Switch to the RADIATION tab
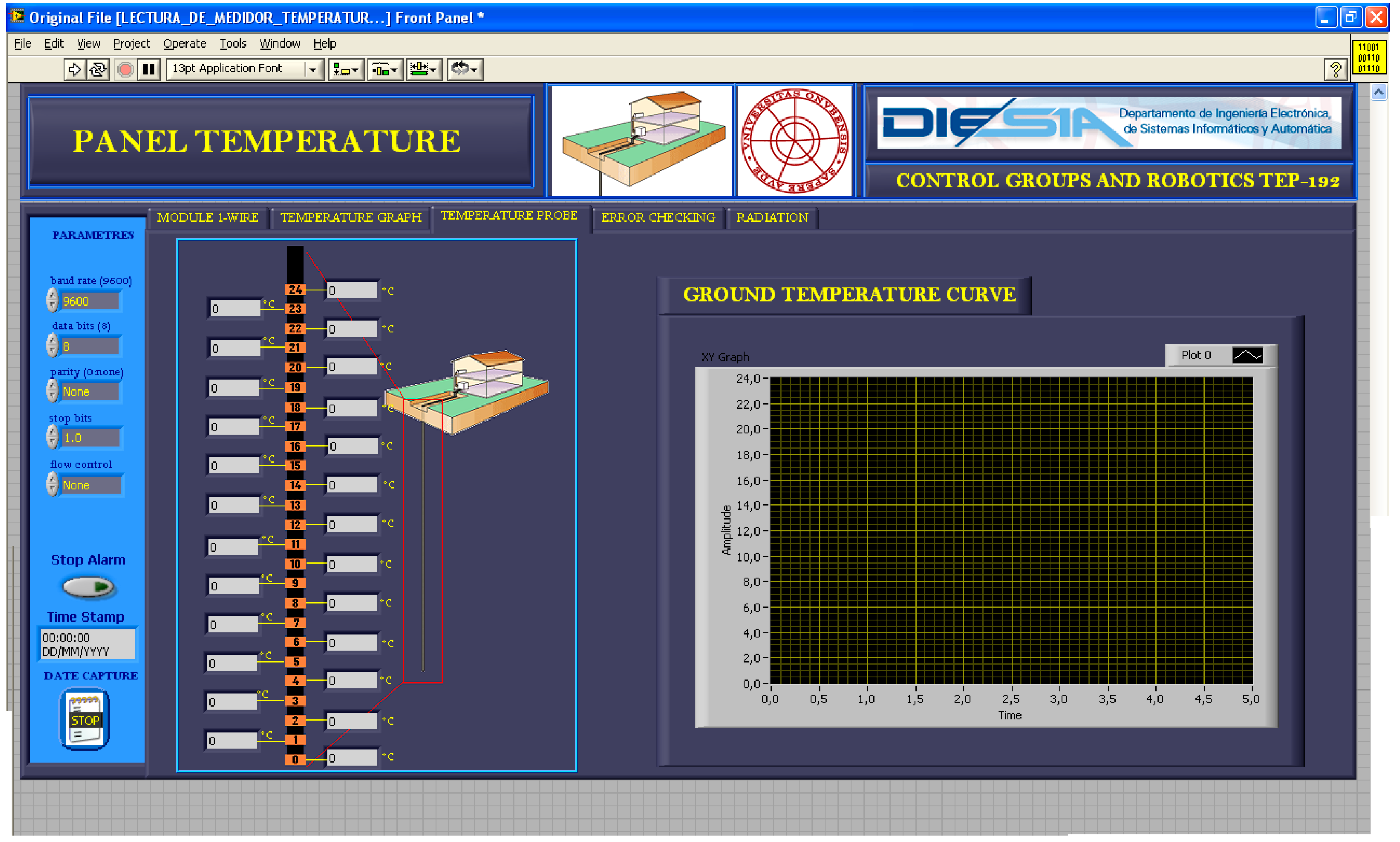The width and height of the screenshot is (1400, 842). [772, 218]
